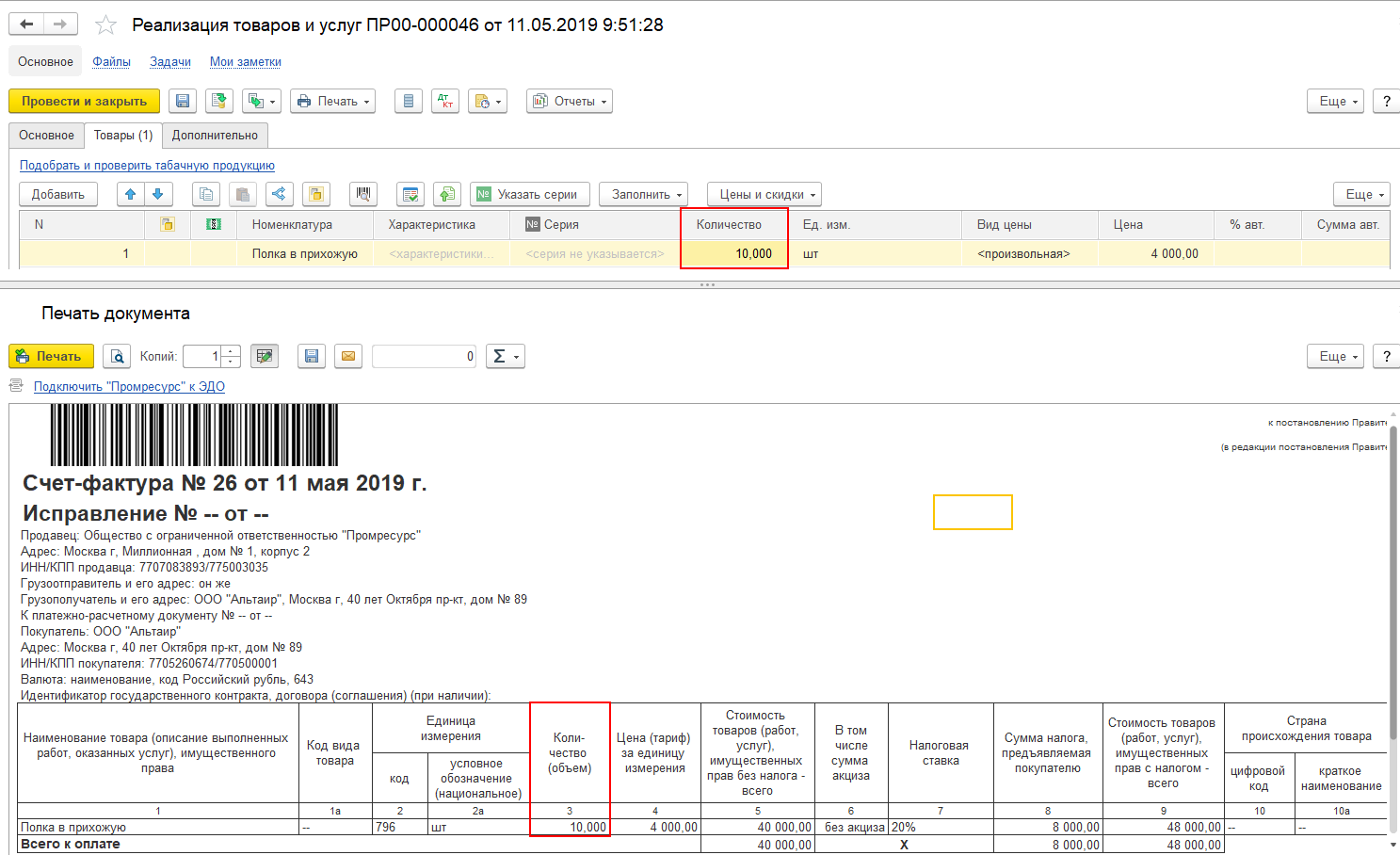Click the green load-from-file icon
This screenshot has width=1400, height=855.
coord(447,194)
